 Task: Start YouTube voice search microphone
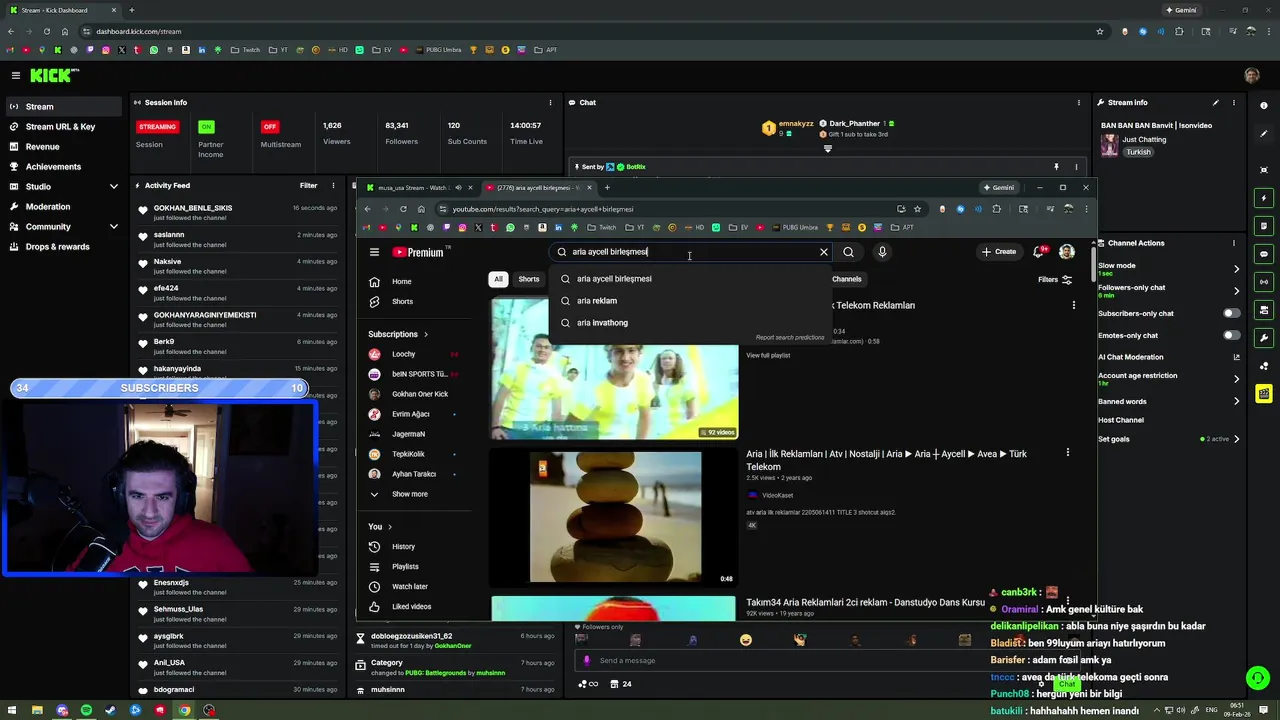click(x=882, y=252)
